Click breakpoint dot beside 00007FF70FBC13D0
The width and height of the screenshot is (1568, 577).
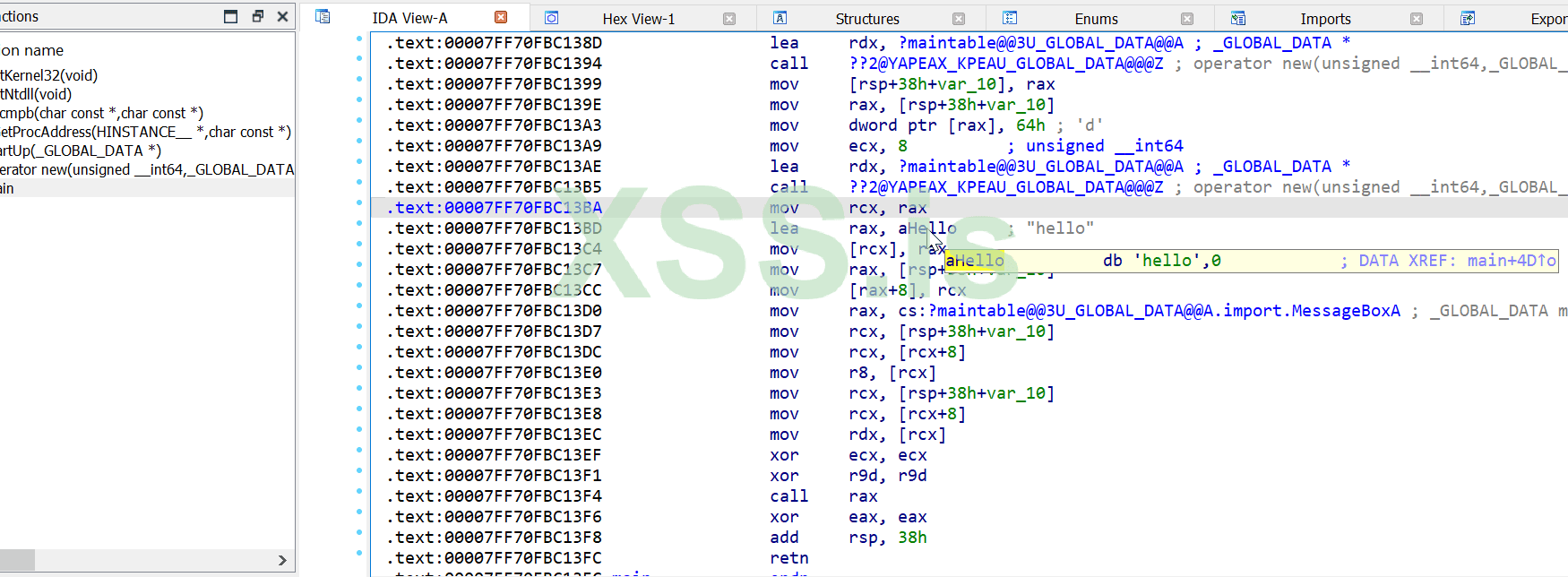pos(359,306)
